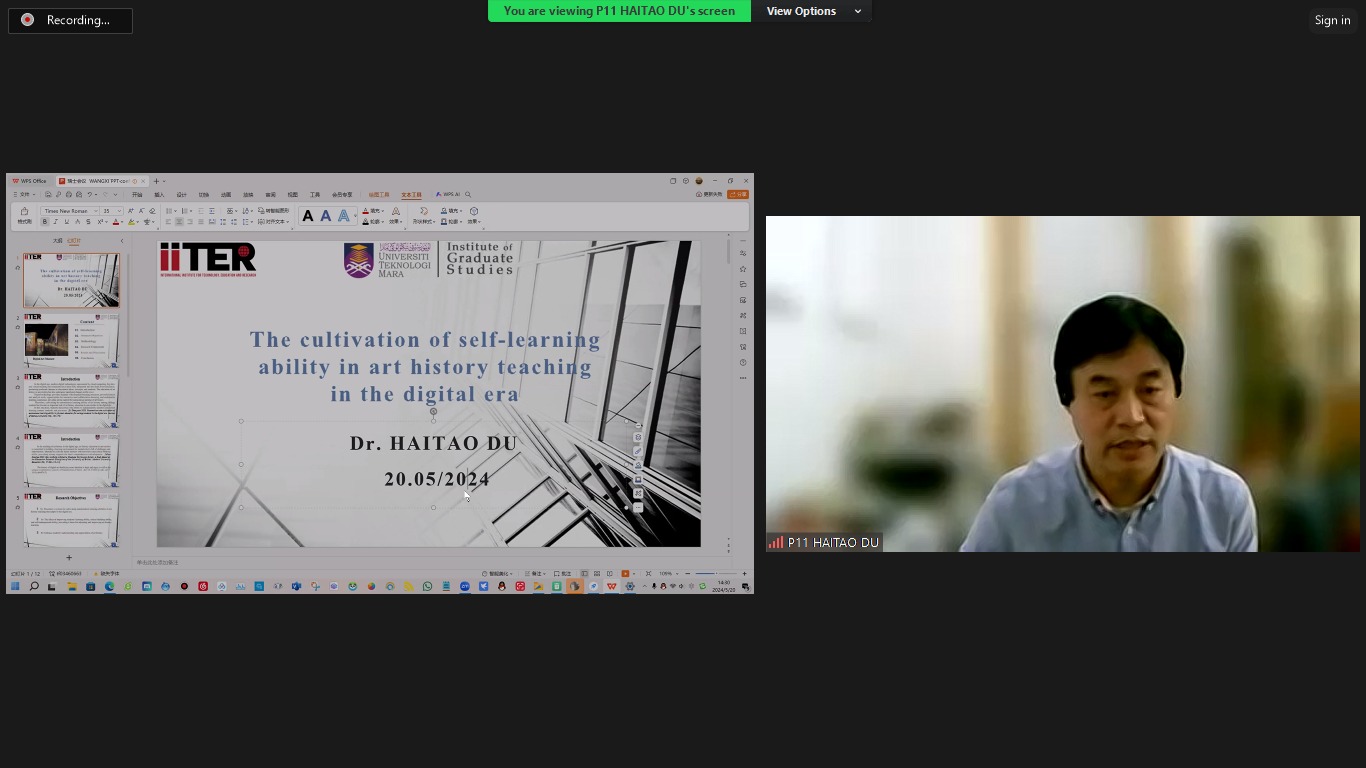The width and height of the screenshot is (1366, 768).
Task: Select the black A WordArt preset
Action: (x=308, y=216)
